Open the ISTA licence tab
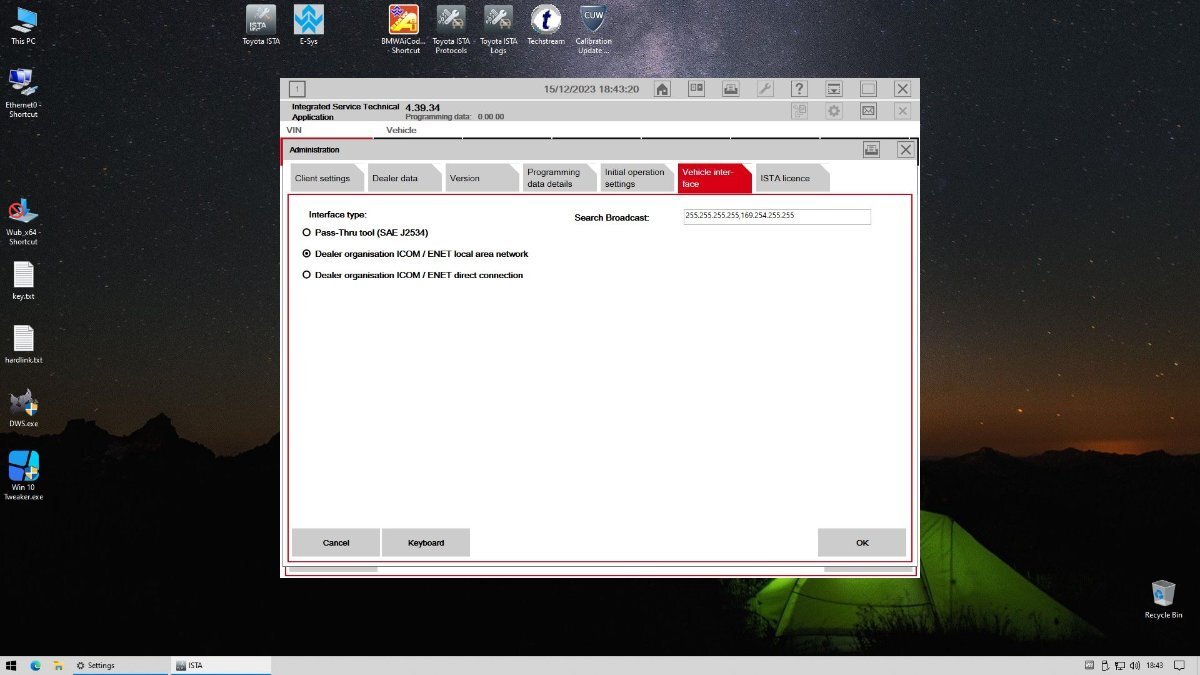The width and height of the screenshot is (1200, 675). tap(790, 177)
